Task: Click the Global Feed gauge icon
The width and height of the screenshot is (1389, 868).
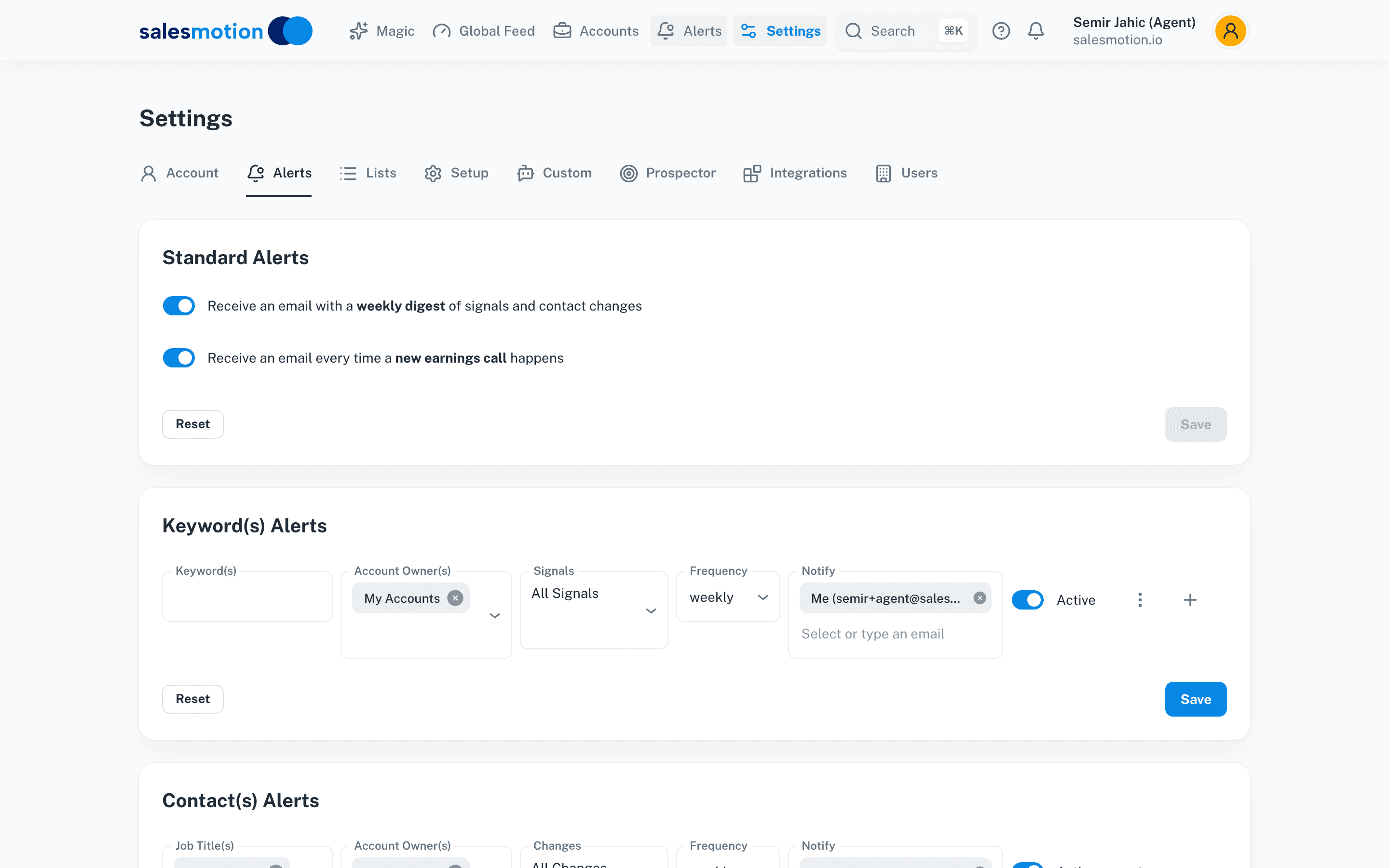Action: pyautogui.click(x=441, y=31)
